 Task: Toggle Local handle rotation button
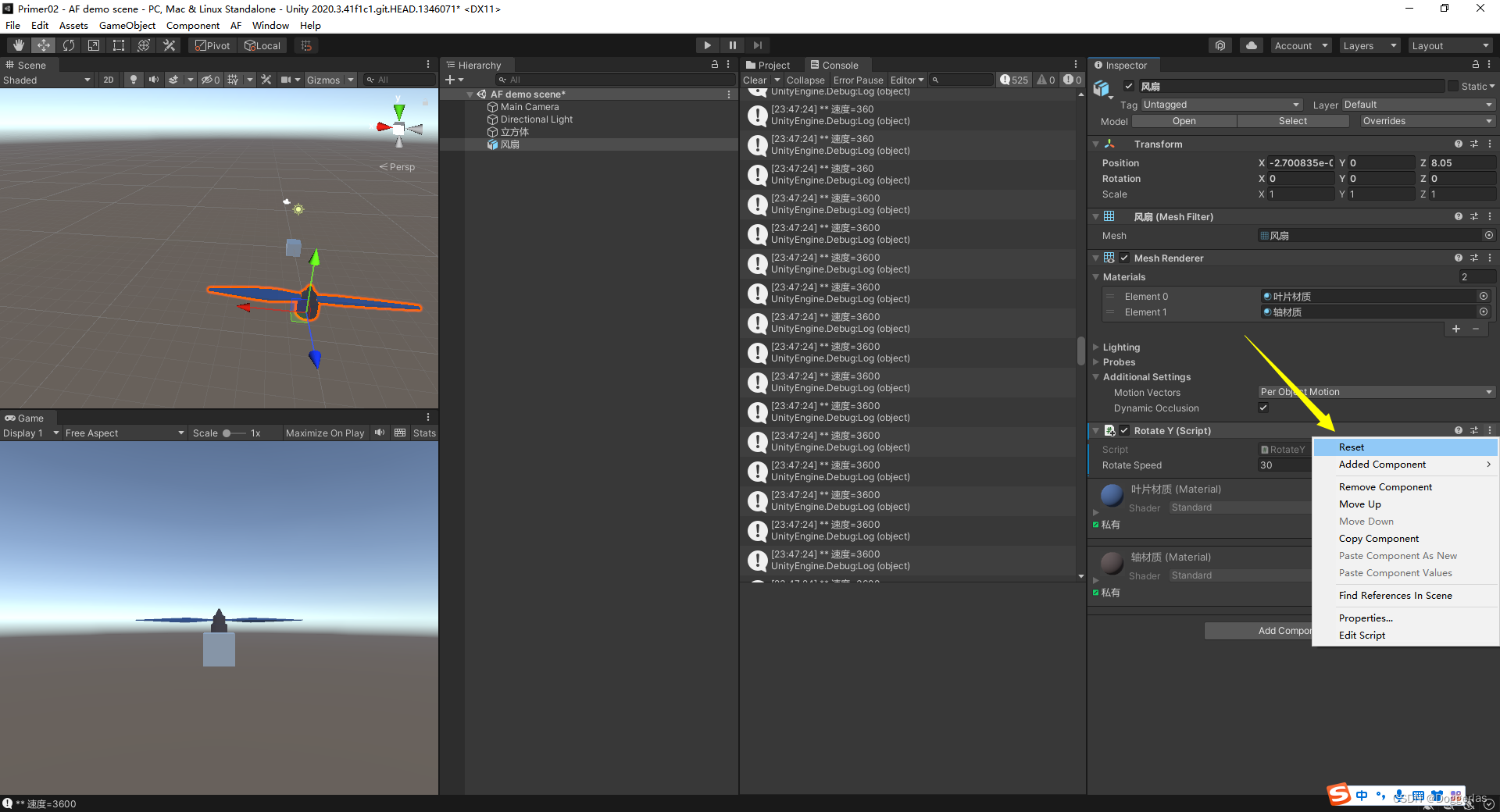pos(262,45)
